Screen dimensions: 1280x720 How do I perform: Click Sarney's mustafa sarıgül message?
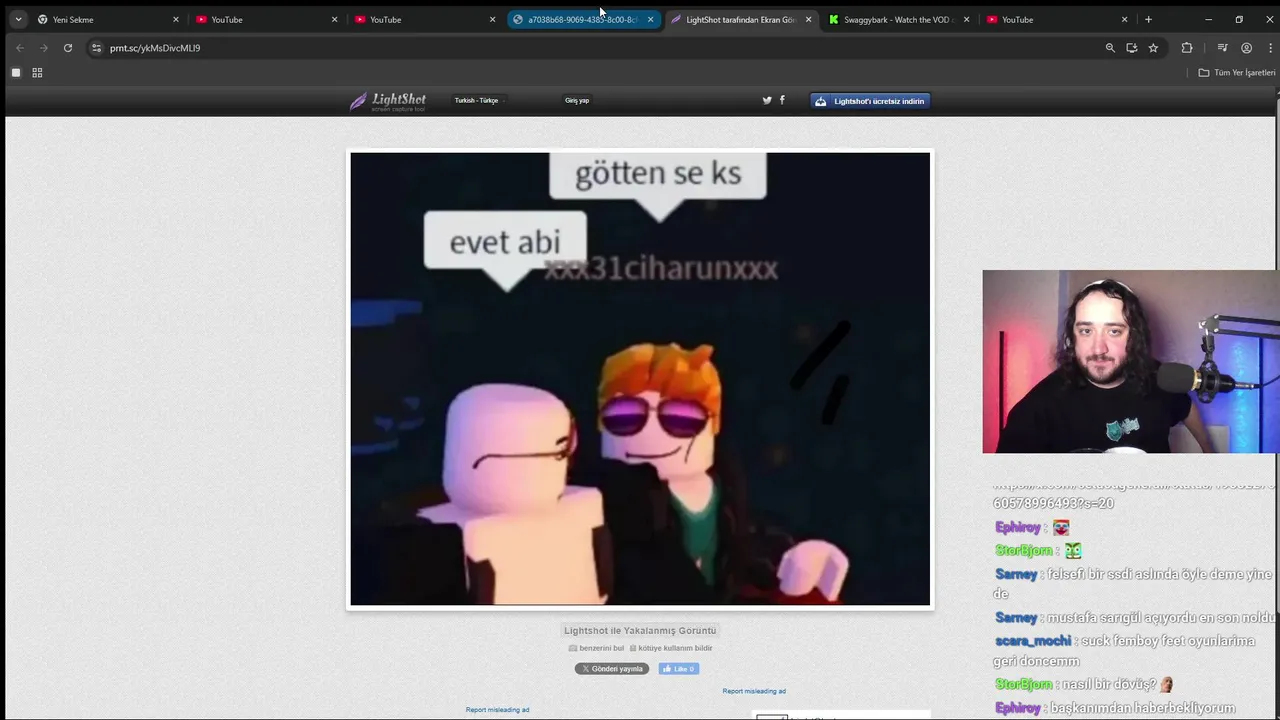(x=1135, y=618)
